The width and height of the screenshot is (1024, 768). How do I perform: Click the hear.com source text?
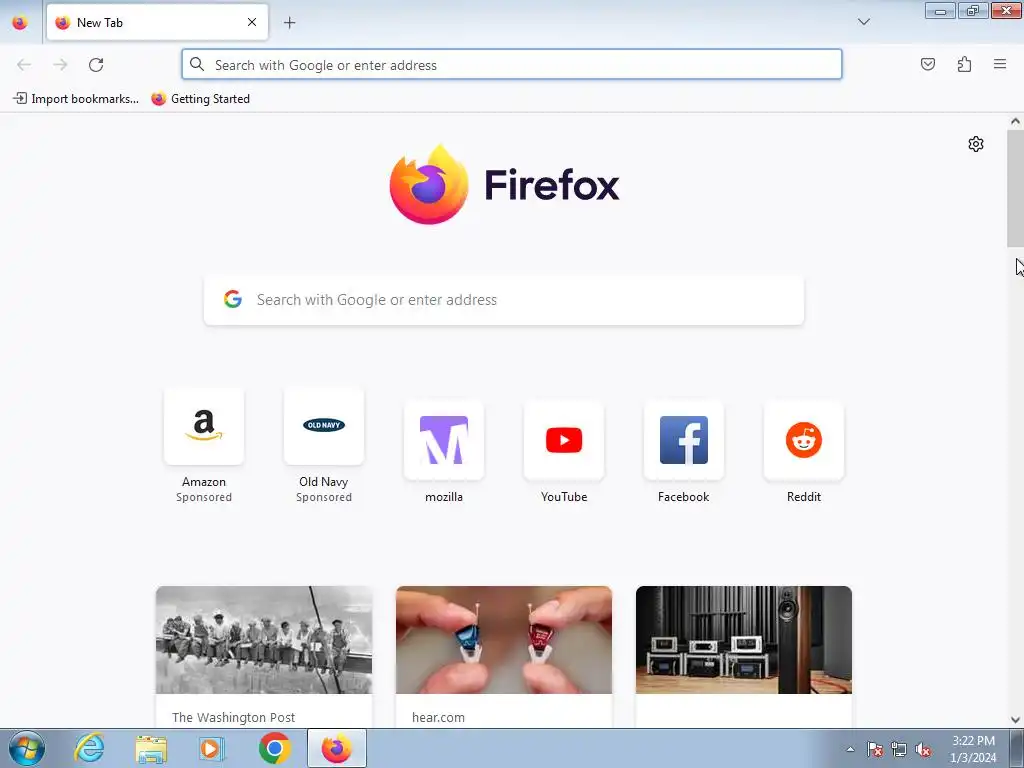[x=438, y=717]
